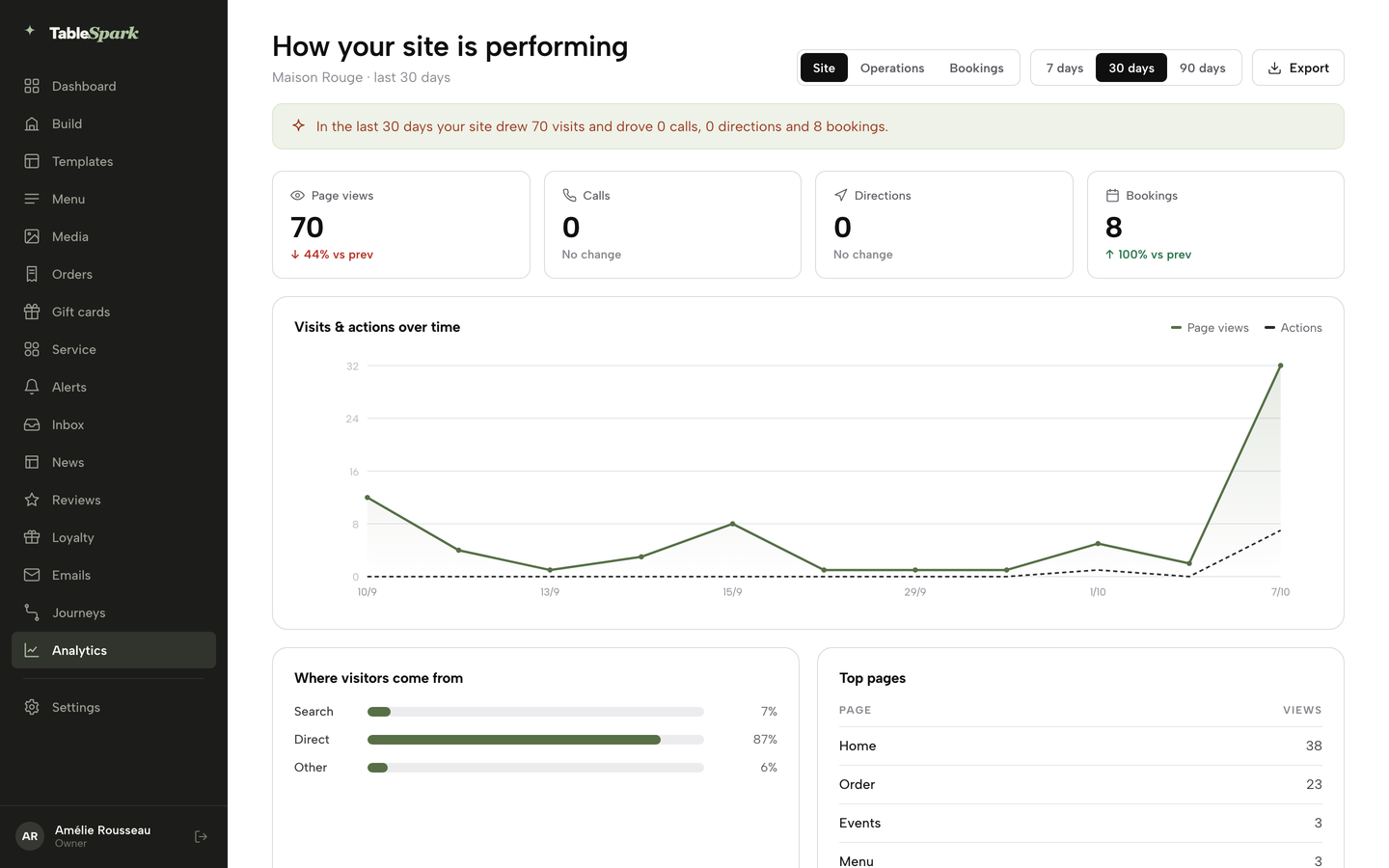Switch to the Site view tab
1389x868 pixels.
824,68
